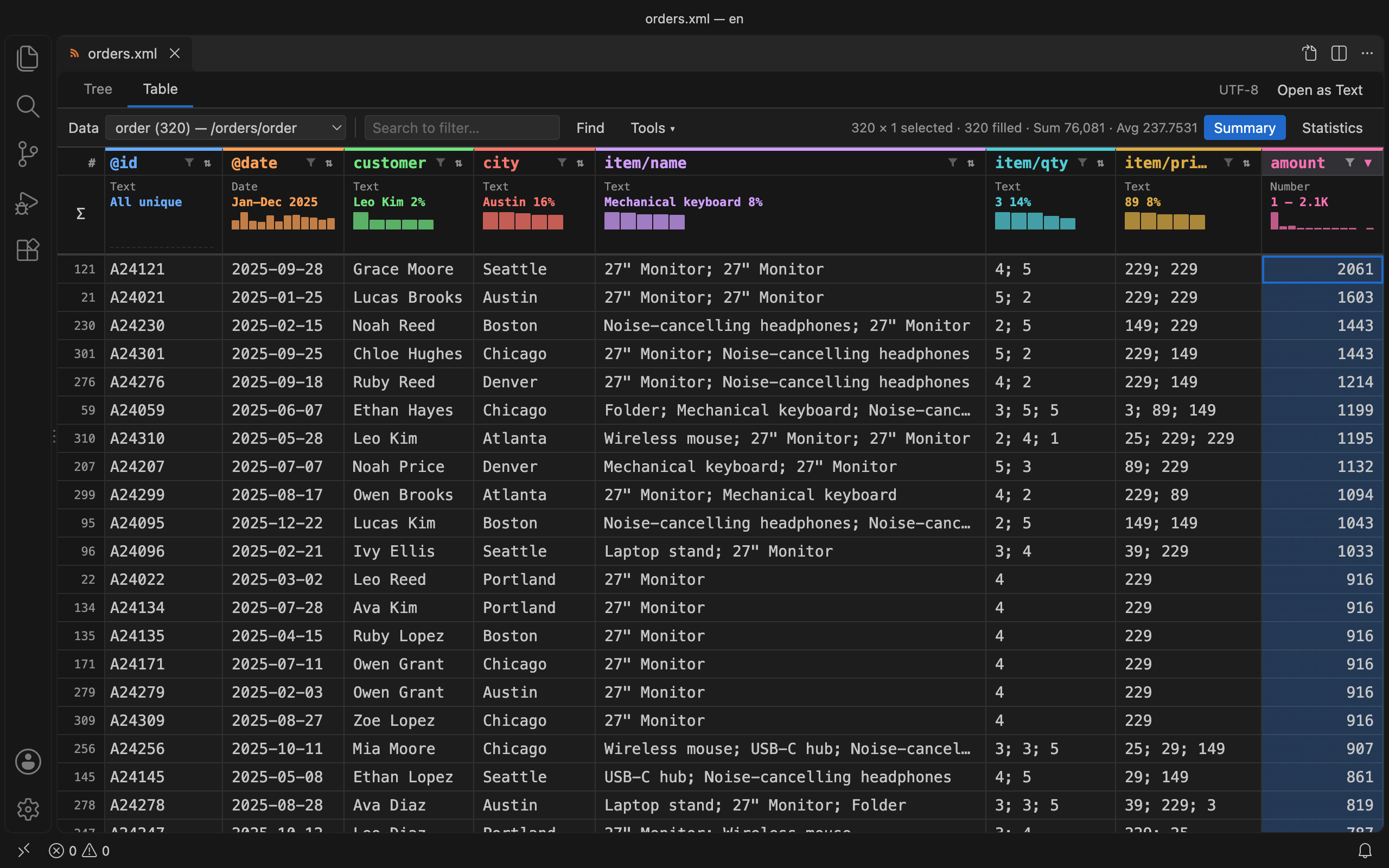The height and width of the screenshot is (868, 1389).
Task: Select the amount cell 2061
Action: [1322, 269]
